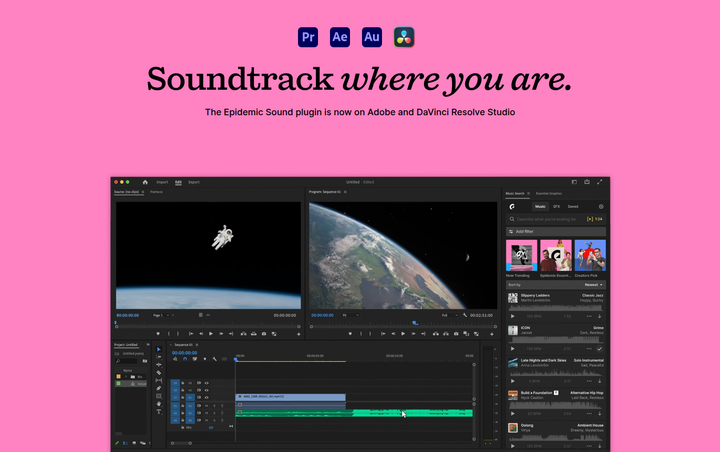This screenshot has height=452, width=720.
Task: Toggle linked selection in timeline
Action: click(x=195, y=359)
